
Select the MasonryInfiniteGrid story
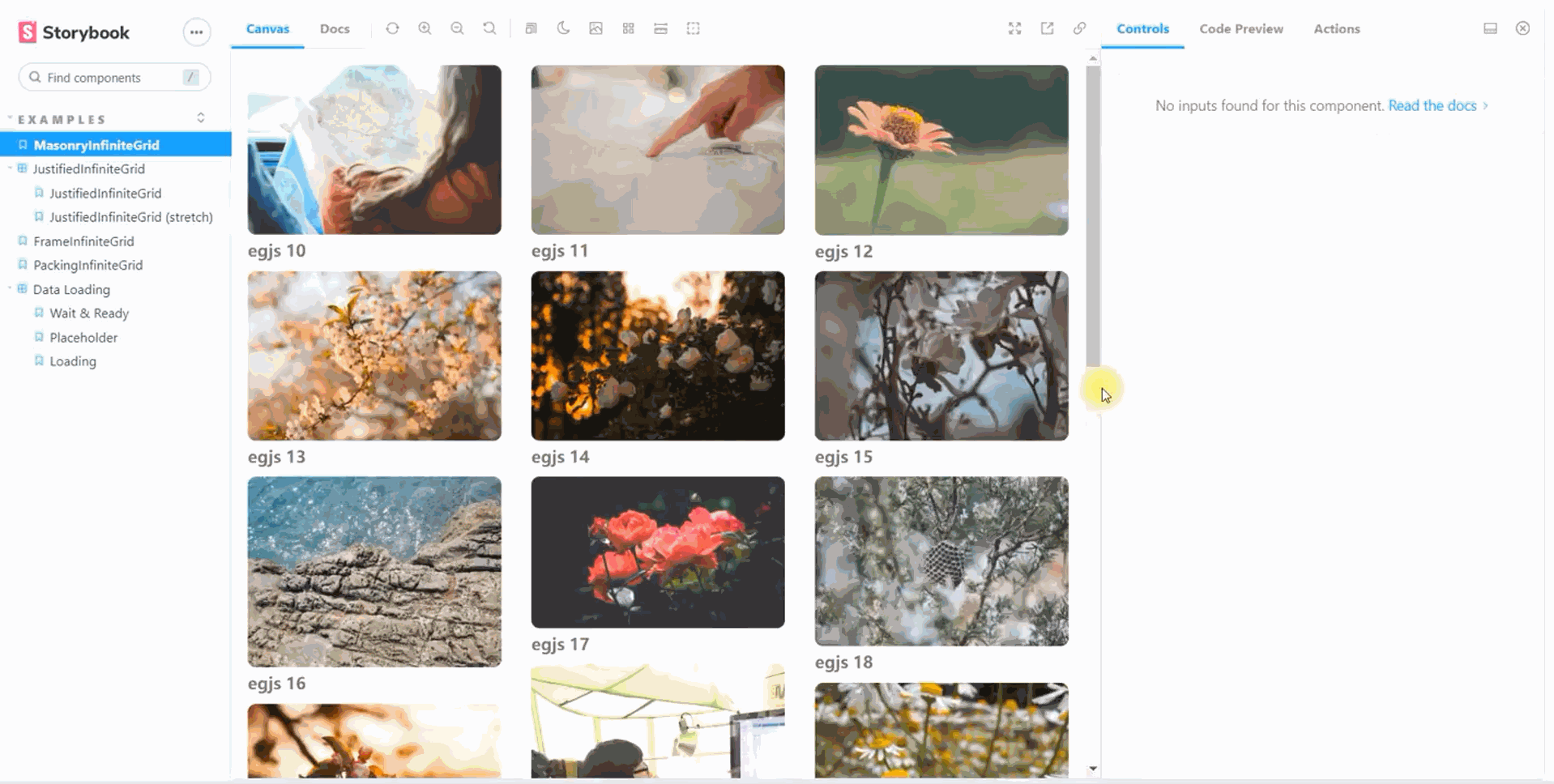click(116, 145)
